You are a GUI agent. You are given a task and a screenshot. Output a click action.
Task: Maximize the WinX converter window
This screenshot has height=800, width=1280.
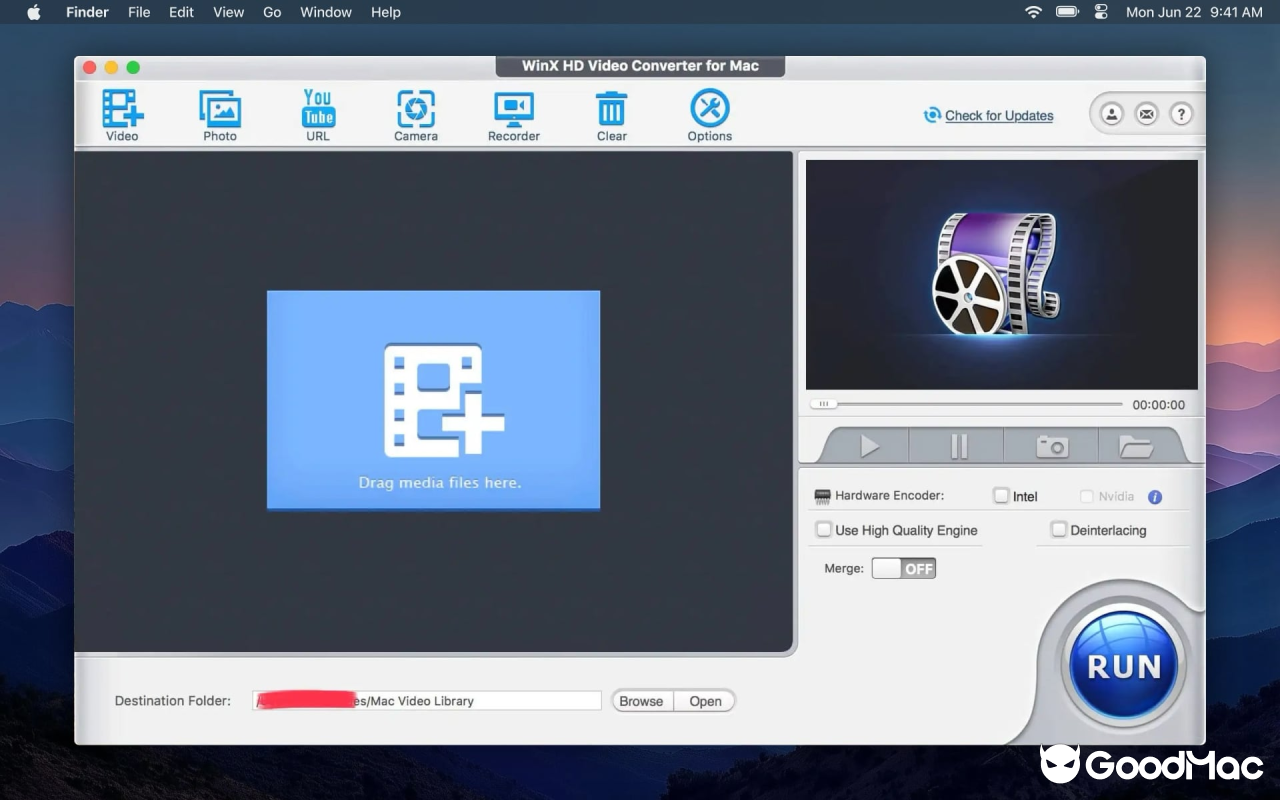(x=133, y=67)
